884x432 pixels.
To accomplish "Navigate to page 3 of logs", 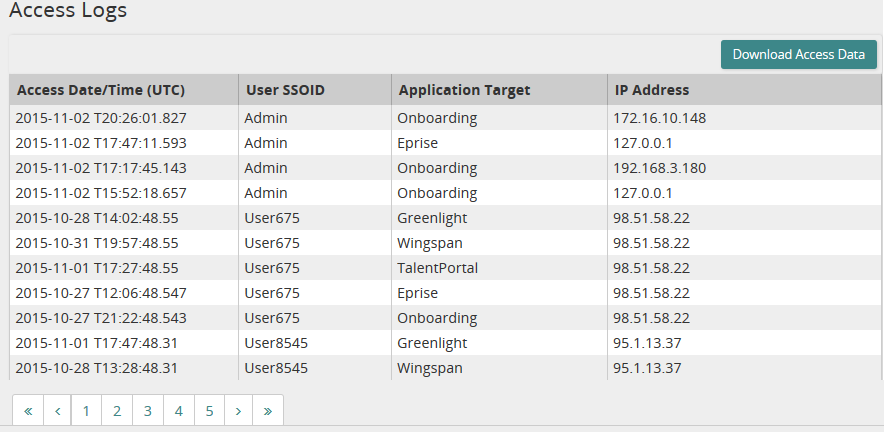I will click(x=148, y=410).
